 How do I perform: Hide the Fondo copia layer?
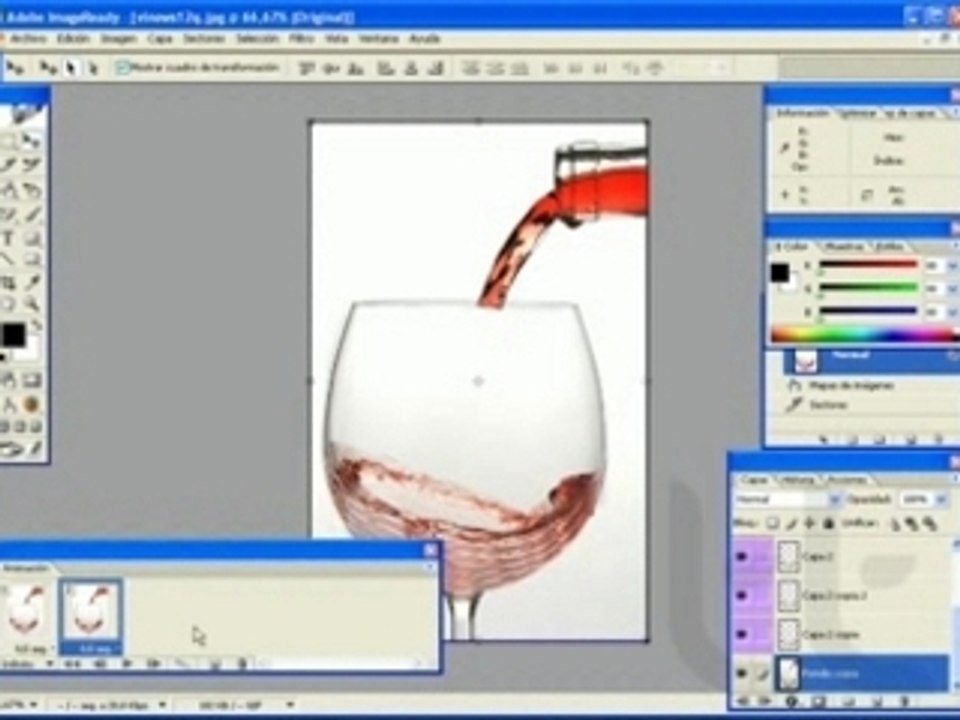click(x=742, y=673)
